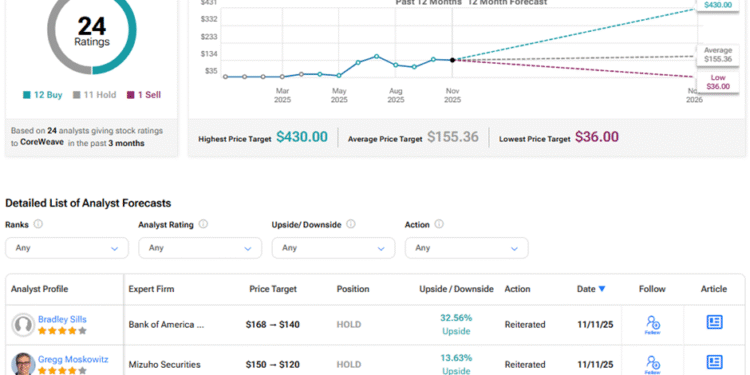Click the Action column header in table
Screen dimensions: 750x375
pos(517,289)
